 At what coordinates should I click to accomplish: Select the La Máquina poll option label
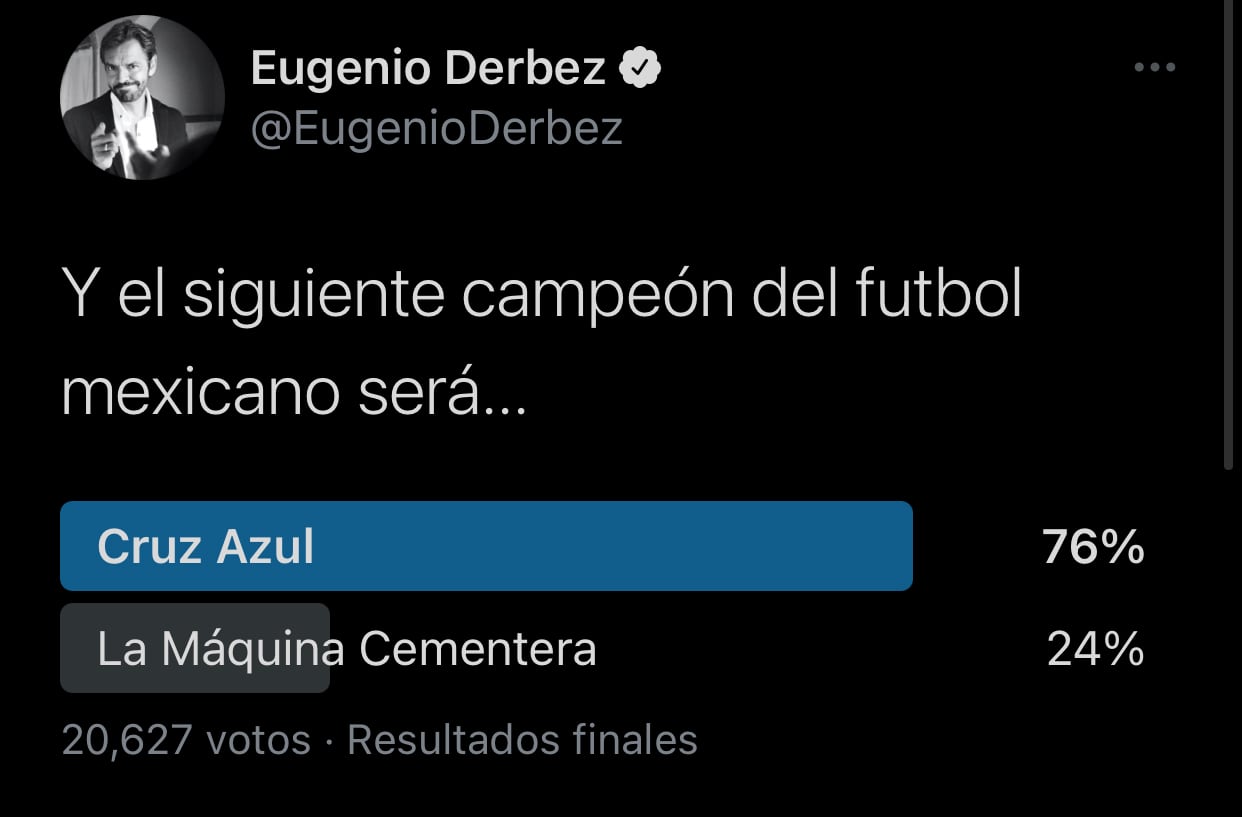(220, 649)
